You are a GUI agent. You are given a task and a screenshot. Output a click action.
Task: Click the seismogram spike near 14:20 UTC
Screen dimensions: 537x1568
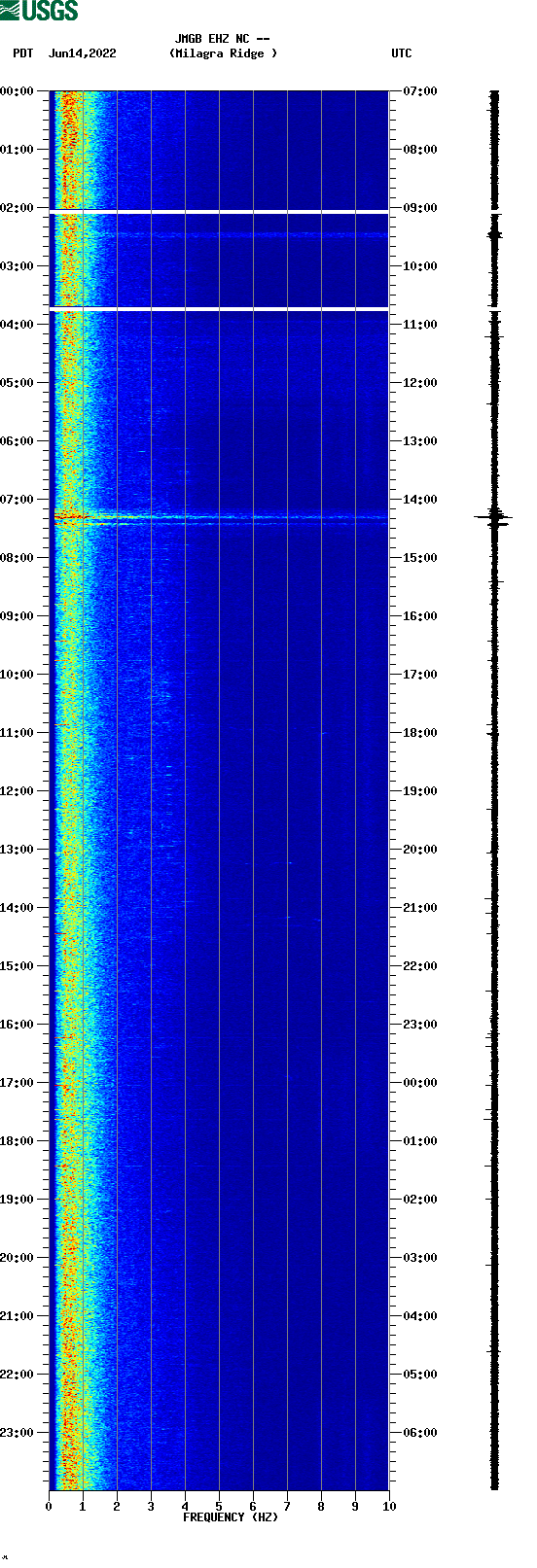[x=494, y=518]
